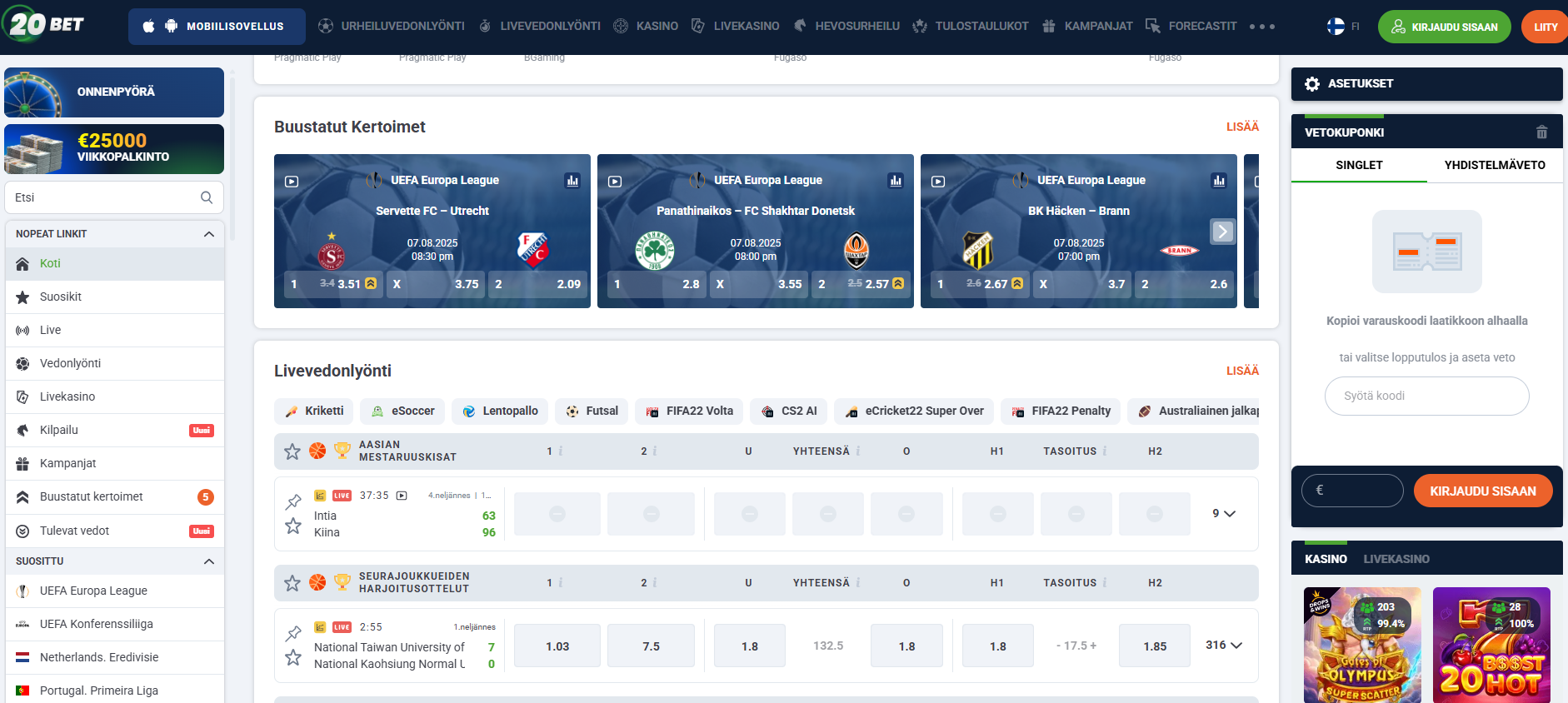Open the Onnenpyörä wheel banner
The image size is (1568, 703).
pos(114,92)
